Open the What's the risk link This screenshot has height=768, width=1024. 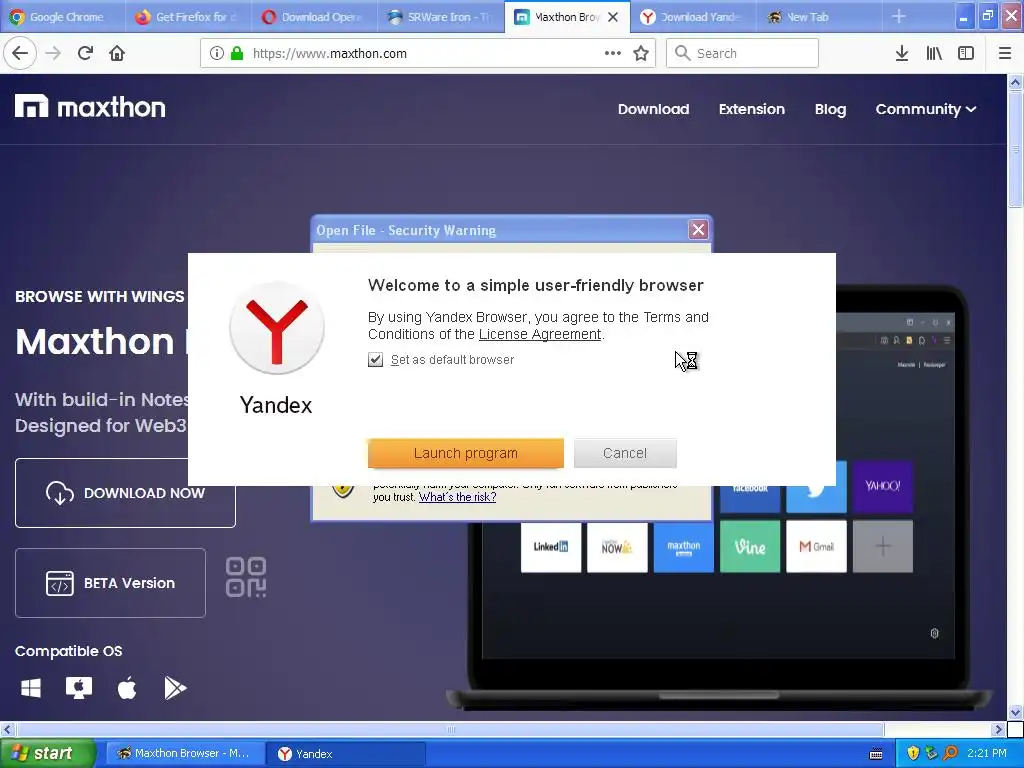point(457,497)
